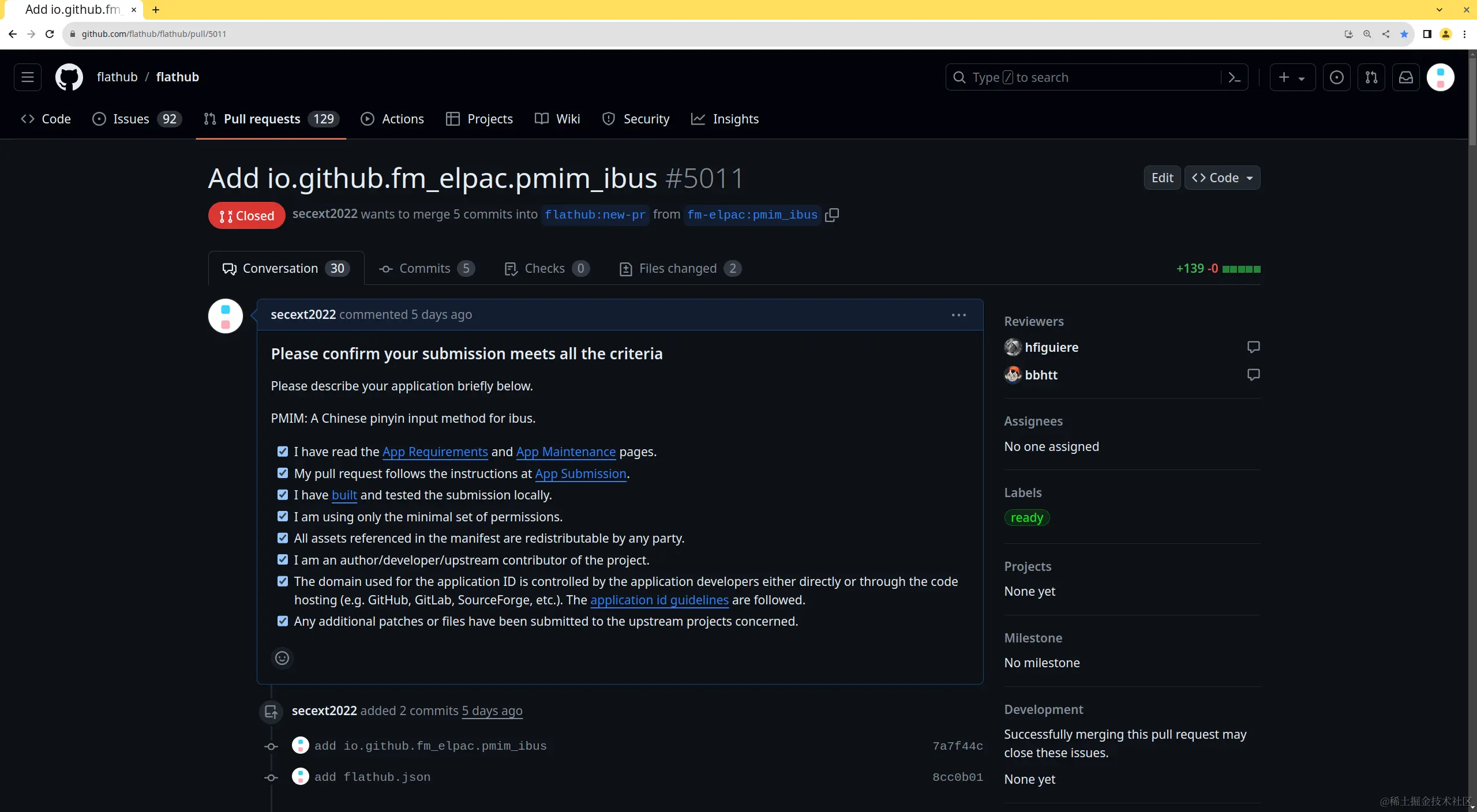This screenshot has width=1477, height=812.
Task: Switch to the Files changed tab
Action: pos(680,269)
